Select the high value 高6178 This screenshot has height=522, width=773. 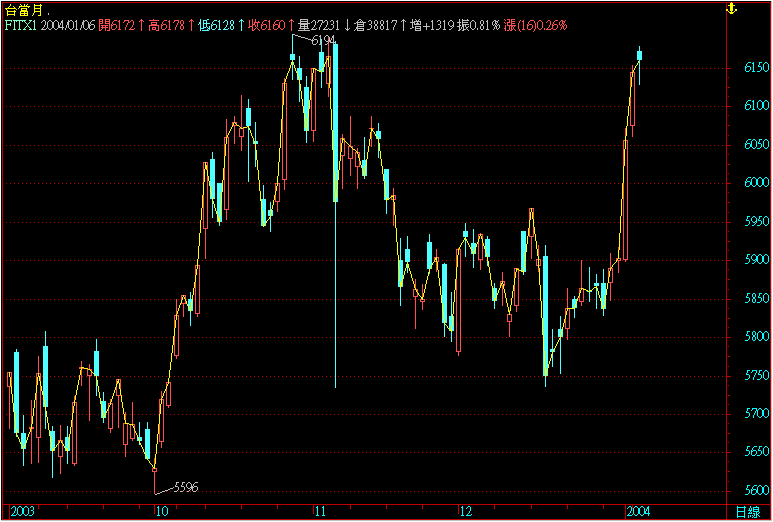pyautogui.click(x=169, y=25)
